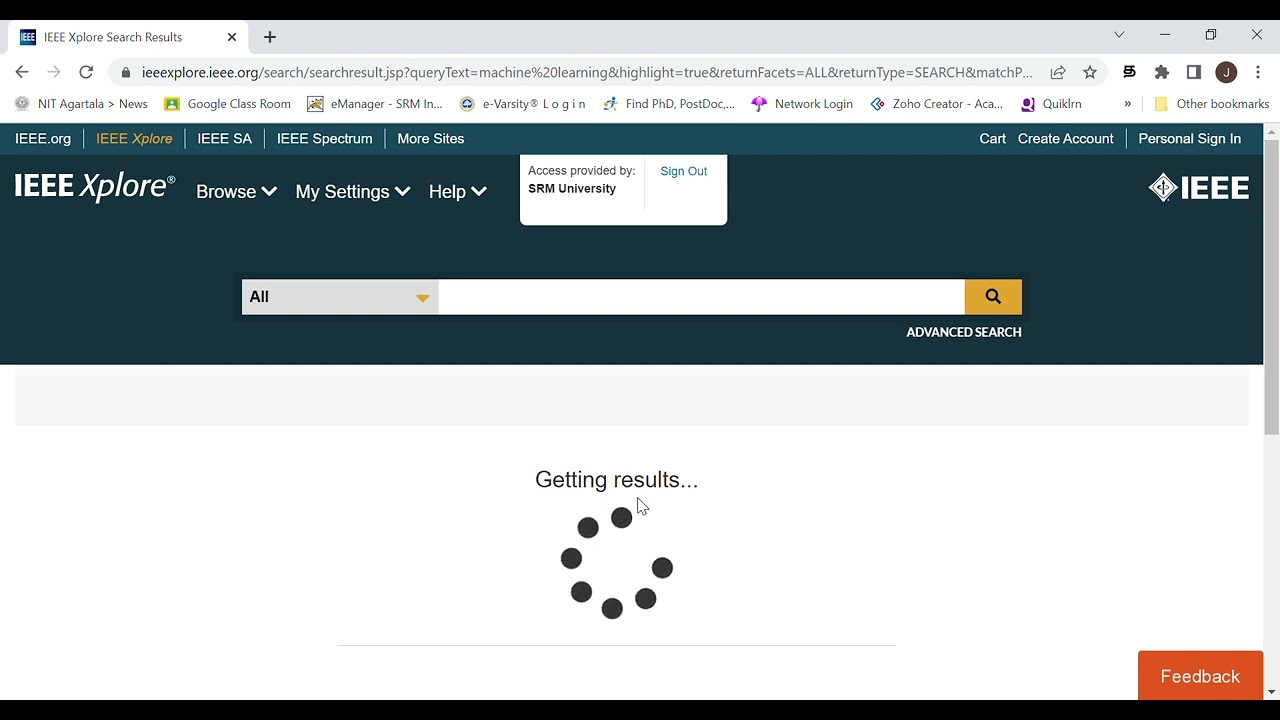This screenshot has width=1280, height=720.
Task: Open the tab search chevron
Action: point(1119,35)
